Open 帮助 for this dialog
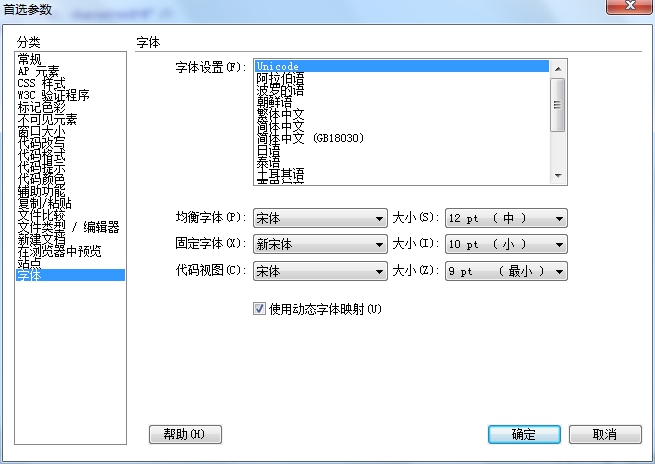Screen dimensions: 655x464 185,434
